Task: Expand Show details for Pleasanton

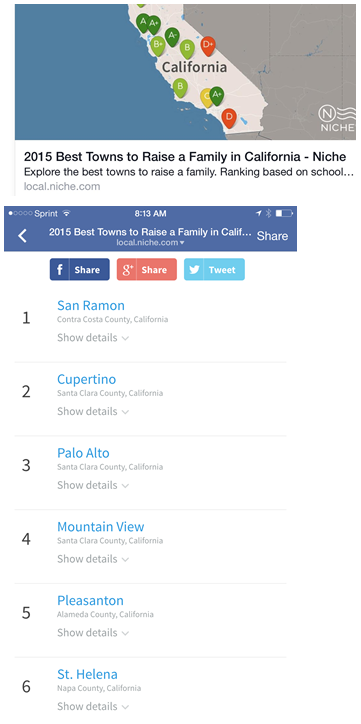Action: (x=93, y=633)
